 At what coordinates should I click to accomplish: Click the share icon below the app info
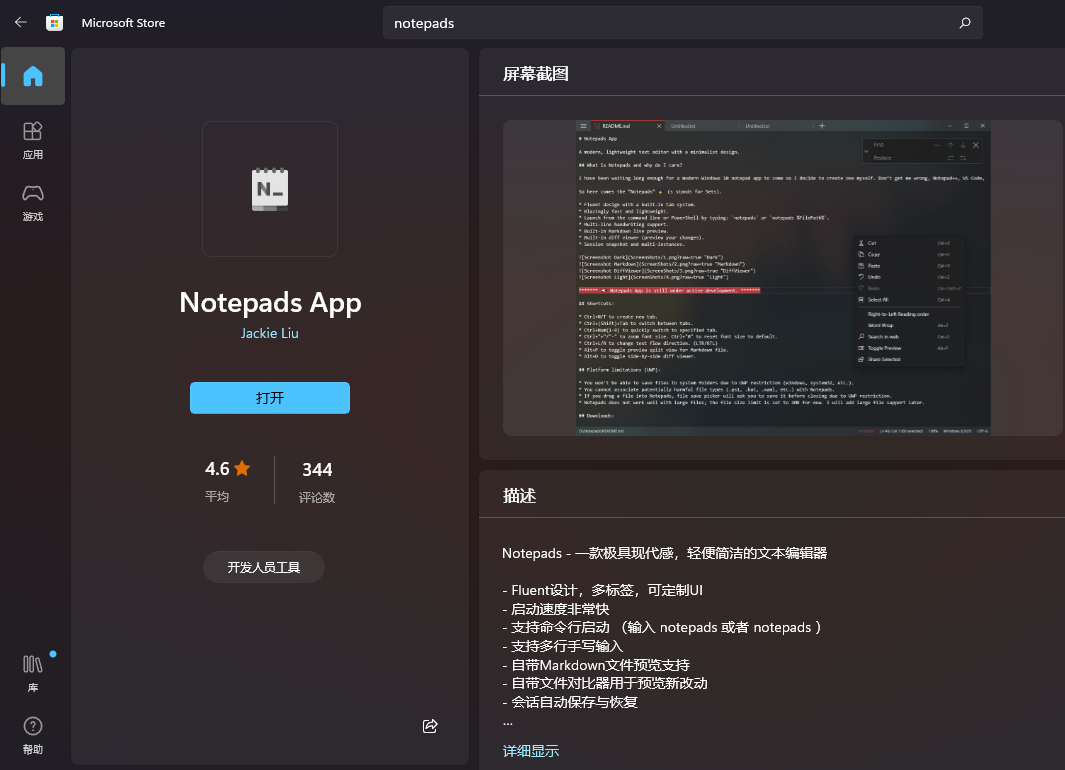point(430,726)
